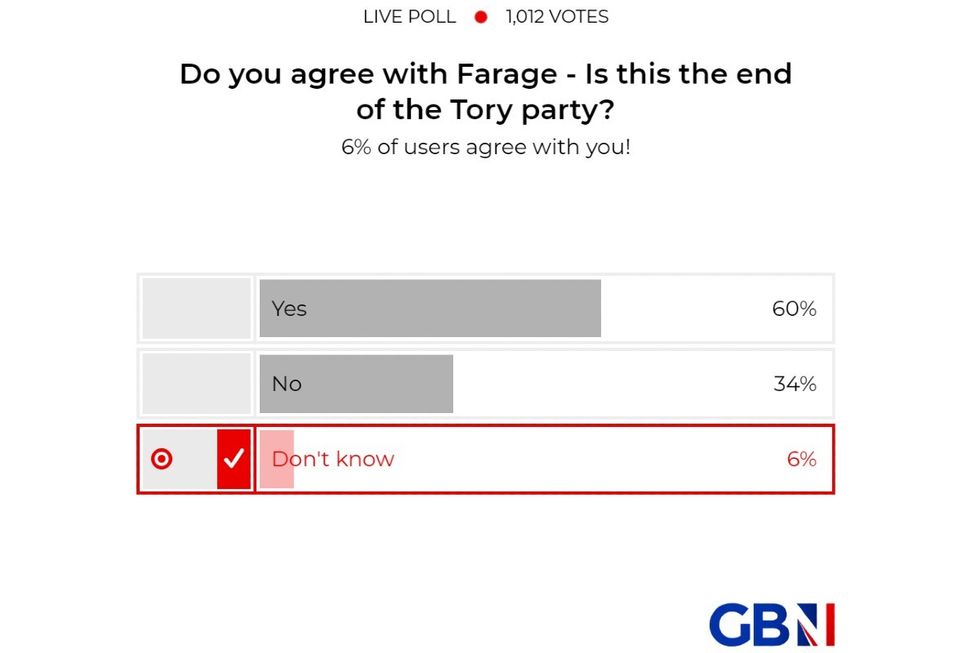Click the 60% result label
The image size is (980, 653).
click(793, 309)
